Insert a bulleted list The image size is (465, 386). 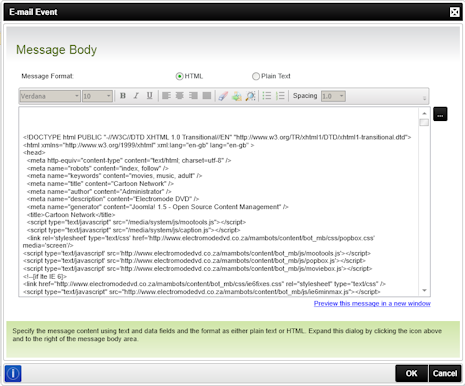(x=267, y=96)
